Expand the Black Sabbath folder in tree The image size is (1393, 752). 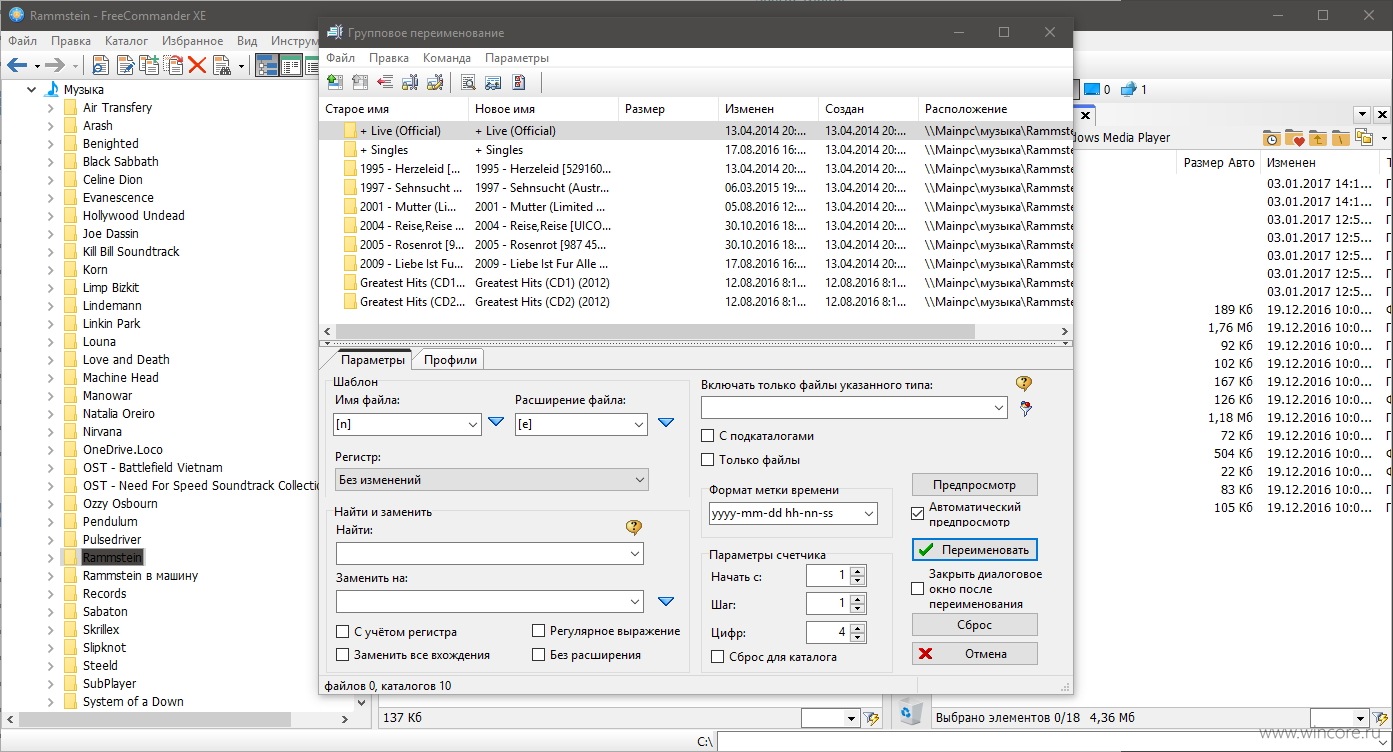51,162
